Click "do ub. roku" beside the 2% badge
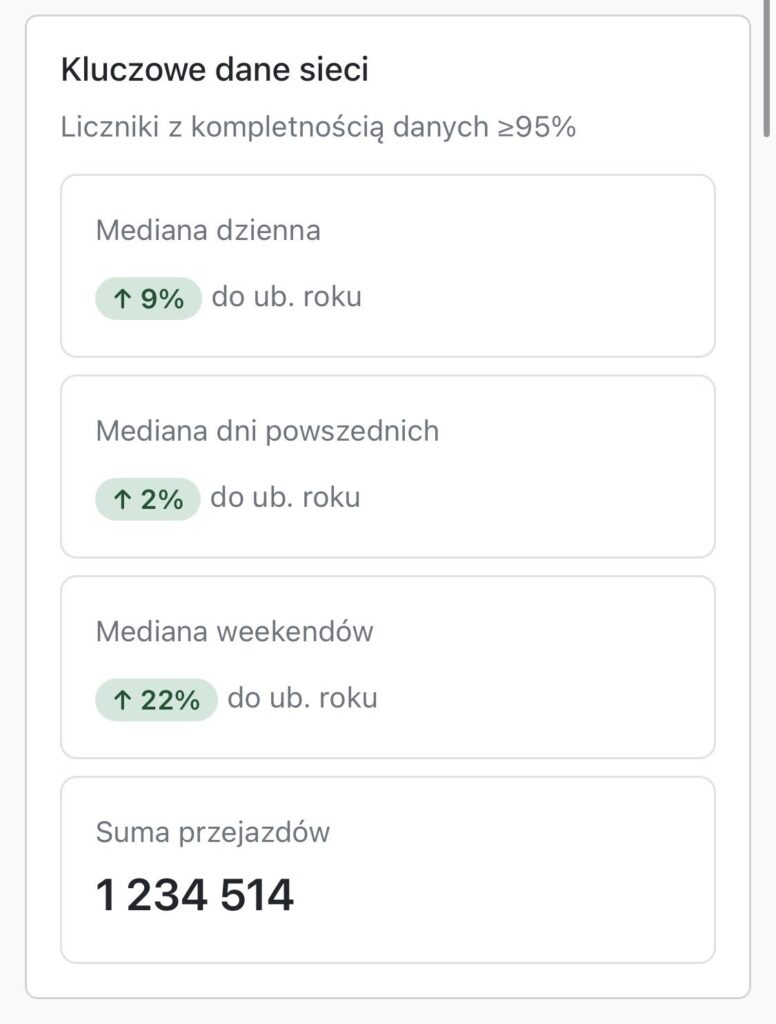776x1024 pixels. [285, 498]
